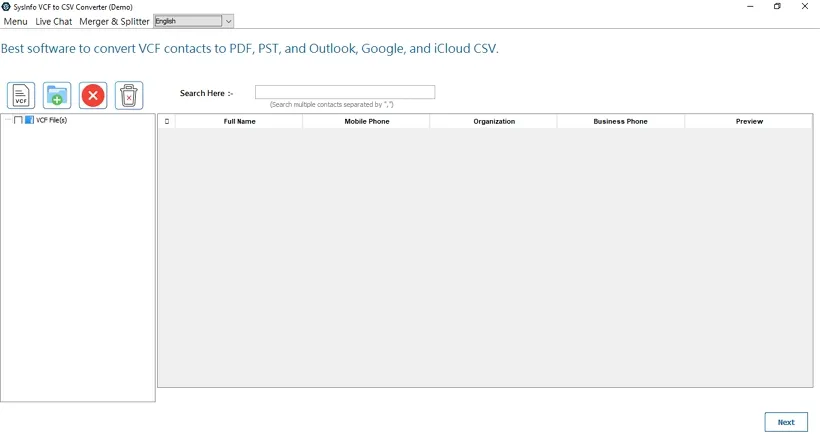Click the language dropdown arrow button
The height and width of the screenshot is (437, 820).
click(228, 21)
